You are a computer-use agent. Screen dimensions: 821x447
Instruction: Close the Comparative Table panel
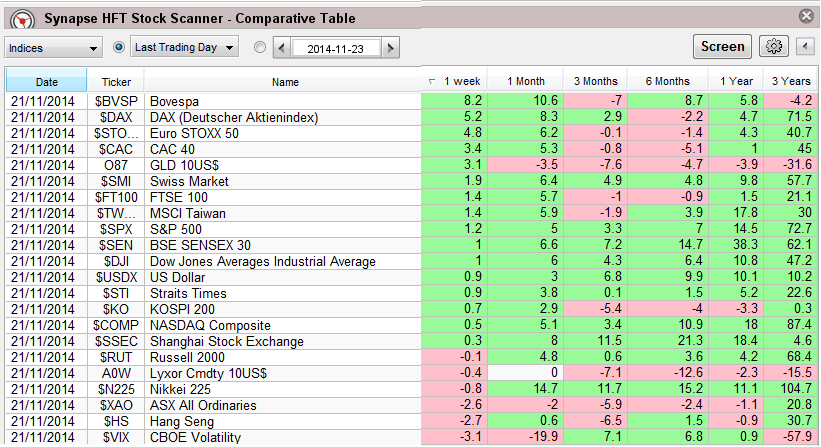[806, 15]
